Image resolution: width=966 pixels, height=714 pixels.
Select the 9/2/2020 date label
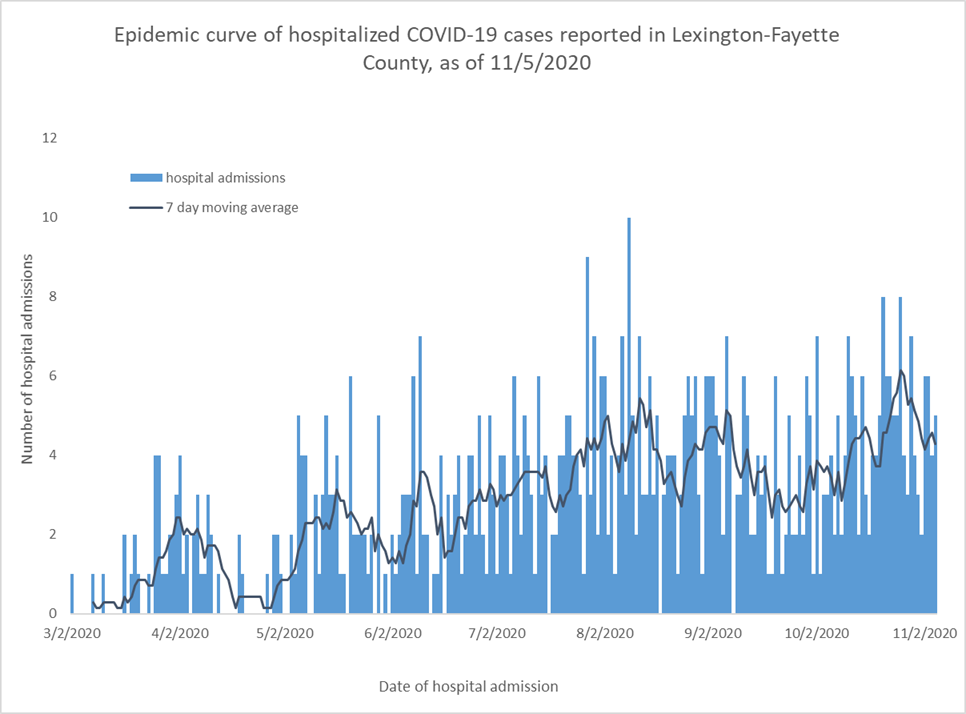[712, 633]
